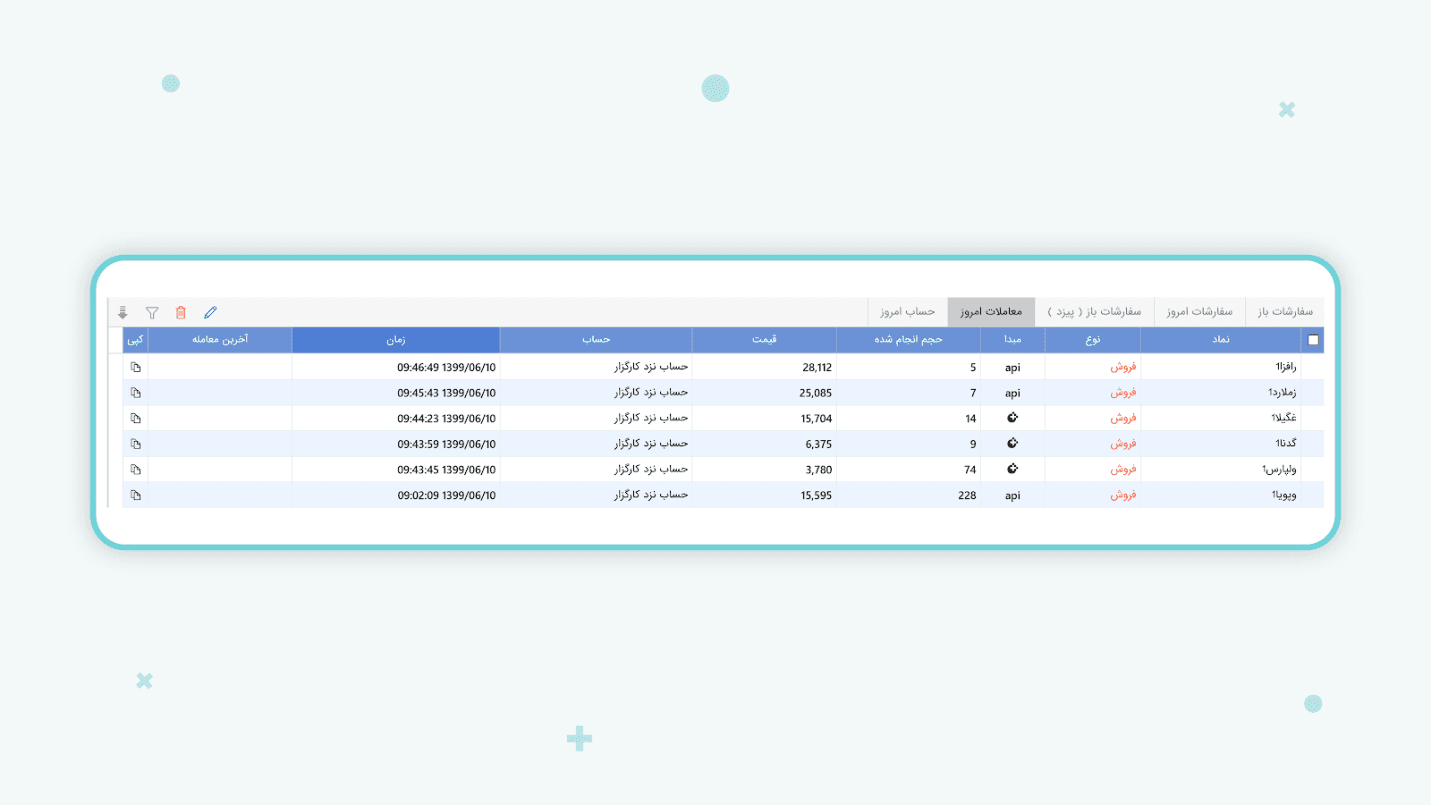Copy the row with price 15,704
The image size is (1431, 805).
(136, 418)
